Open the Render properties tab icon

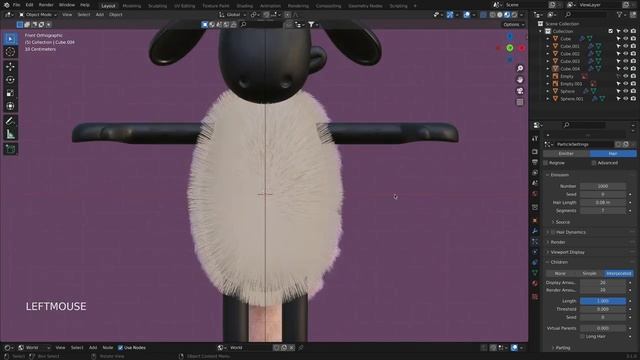coord(535,151)
